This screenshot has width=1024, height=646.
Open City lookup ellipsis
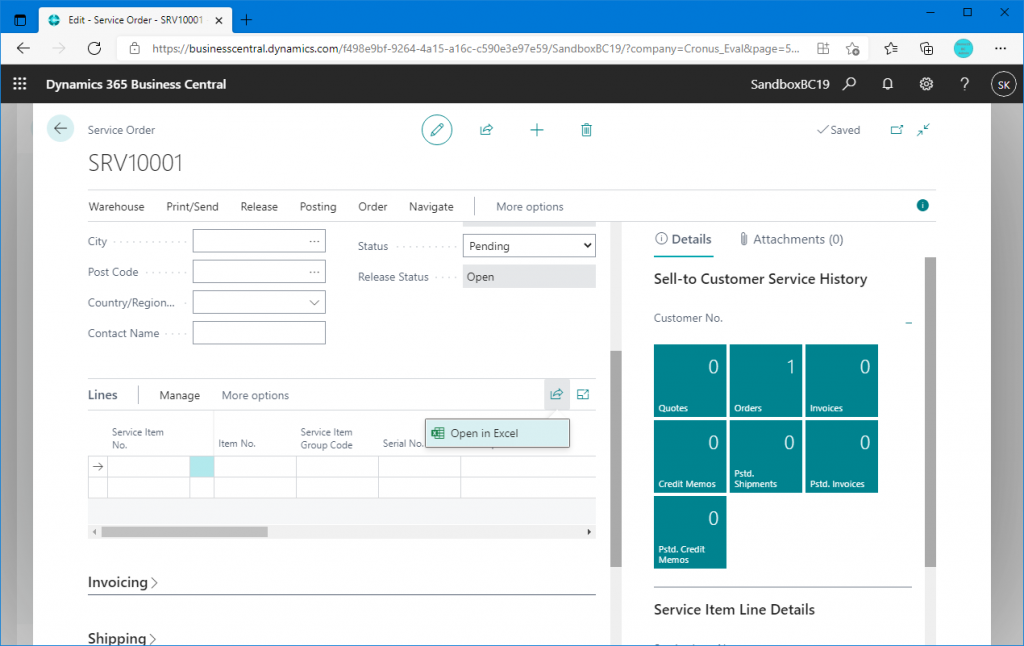click(314, 241)
